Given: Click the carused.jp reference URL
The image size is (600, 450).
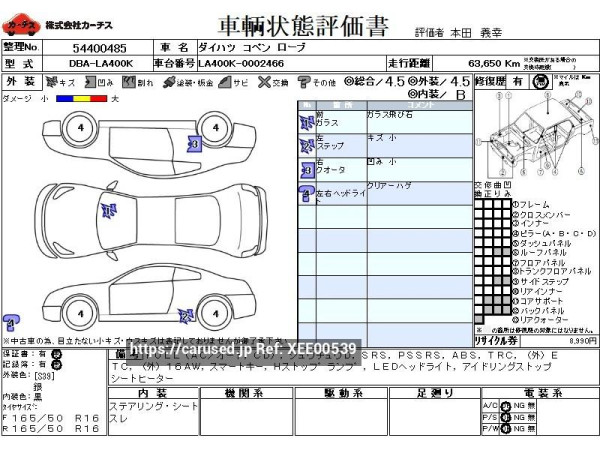Looking at the screenshot, I should 243,349.
